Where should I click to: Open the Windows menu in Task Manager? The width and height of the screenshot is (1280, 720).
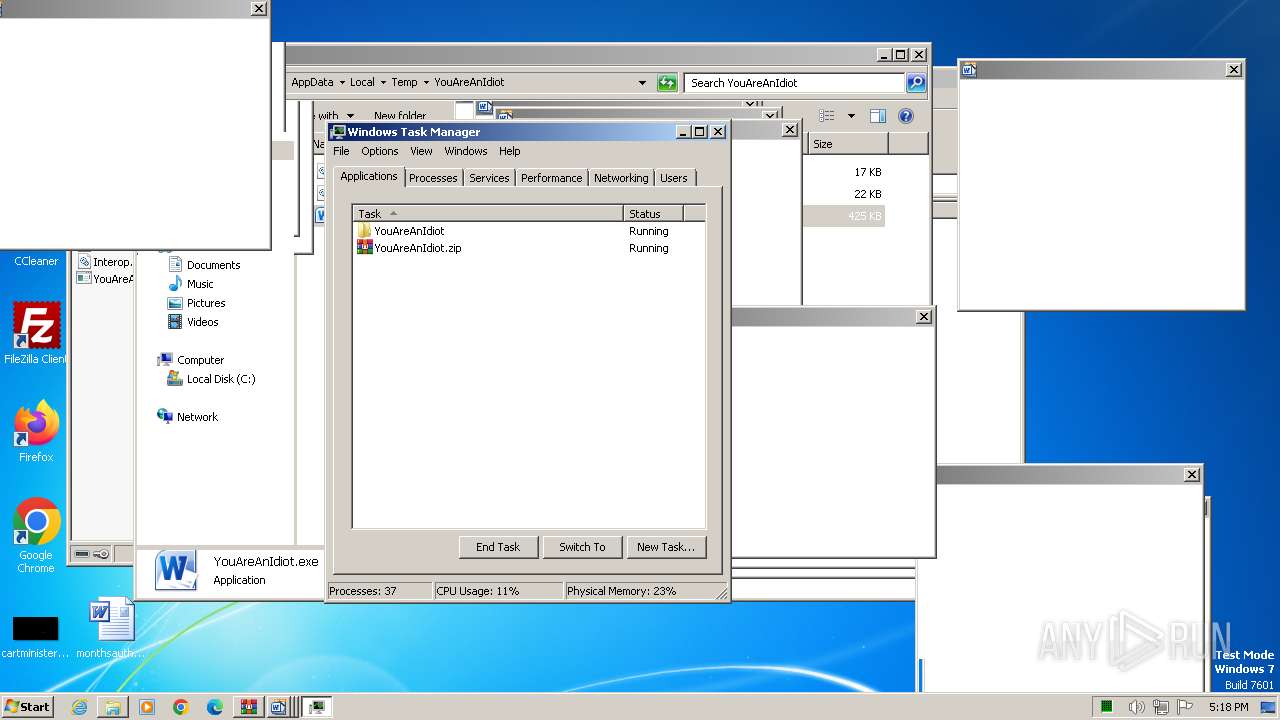pyautogui.click(x=466, y=151)
